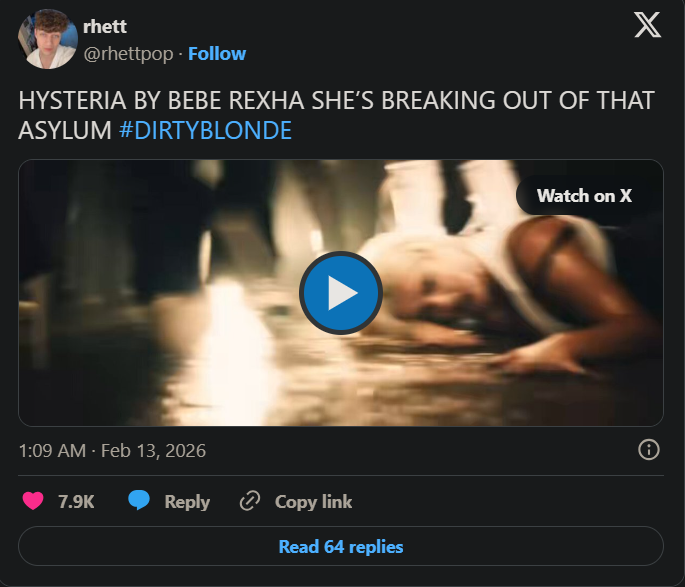
Task: Like the post with the heart icon
Action: click(x=33, y=501)
